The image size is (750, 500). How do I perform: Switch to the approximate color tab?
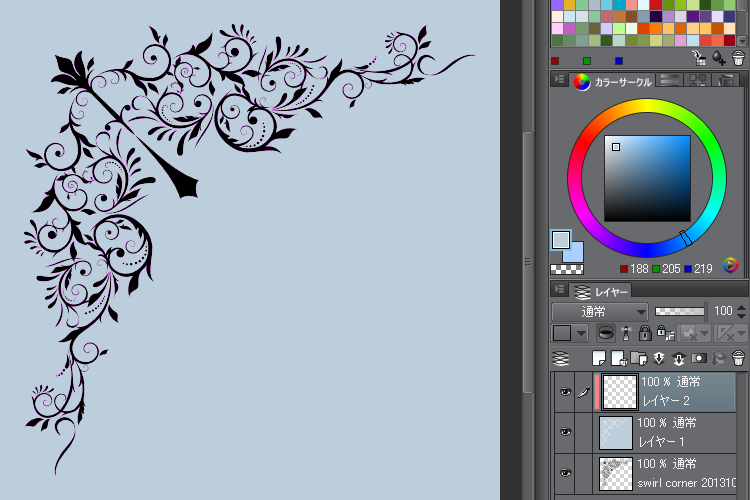[x=726, y=80]
